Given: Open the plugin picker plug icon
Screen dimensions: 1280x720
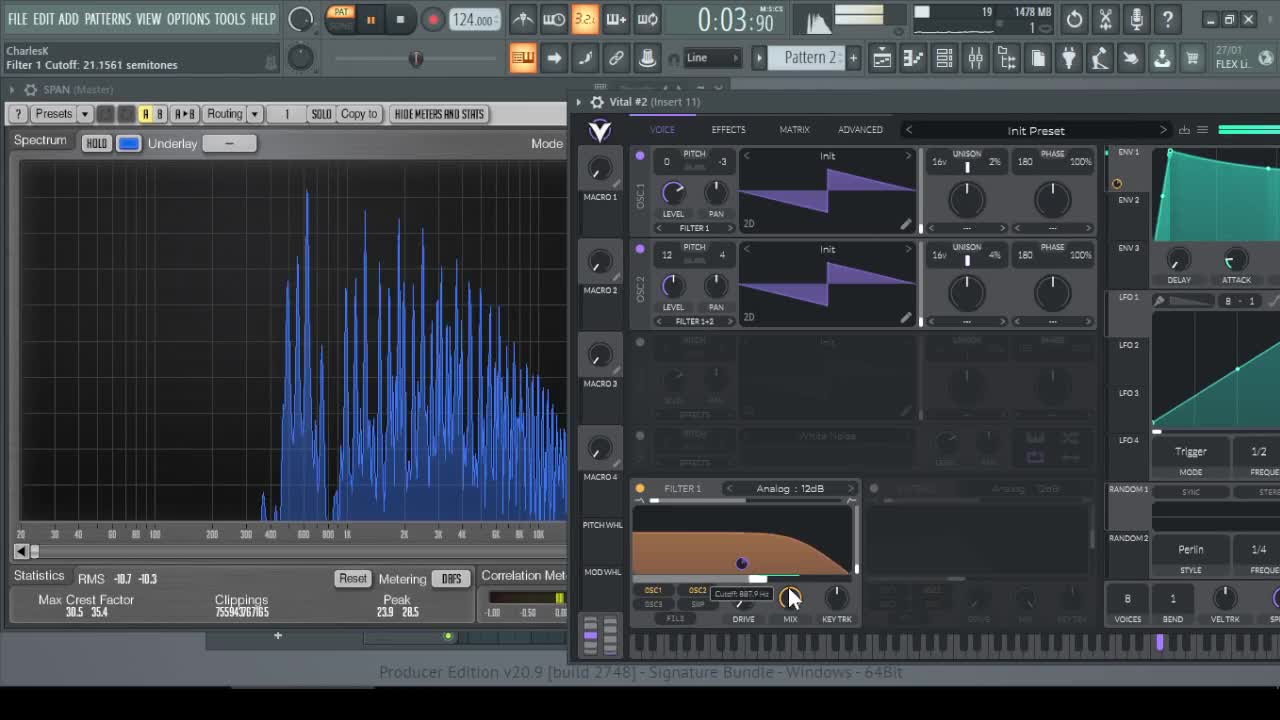Looking at the screenshot, I should (1069, 58).
